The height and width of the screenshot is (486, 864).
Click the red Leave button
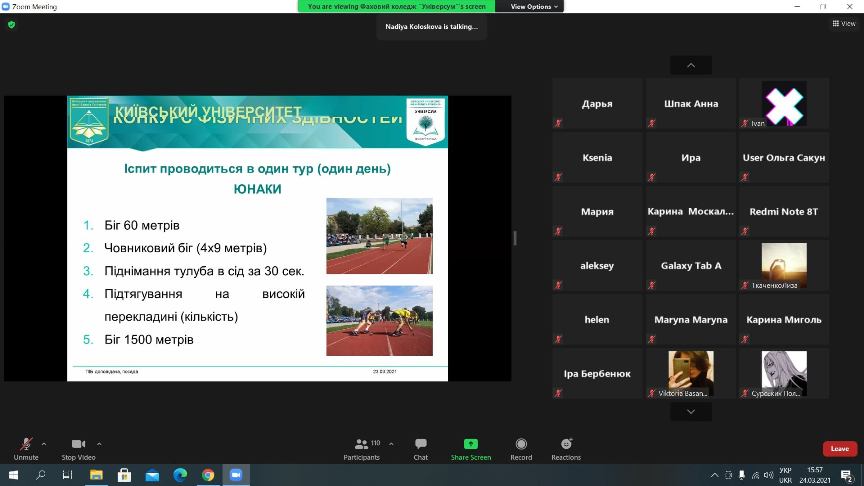[x=839, y=448]
